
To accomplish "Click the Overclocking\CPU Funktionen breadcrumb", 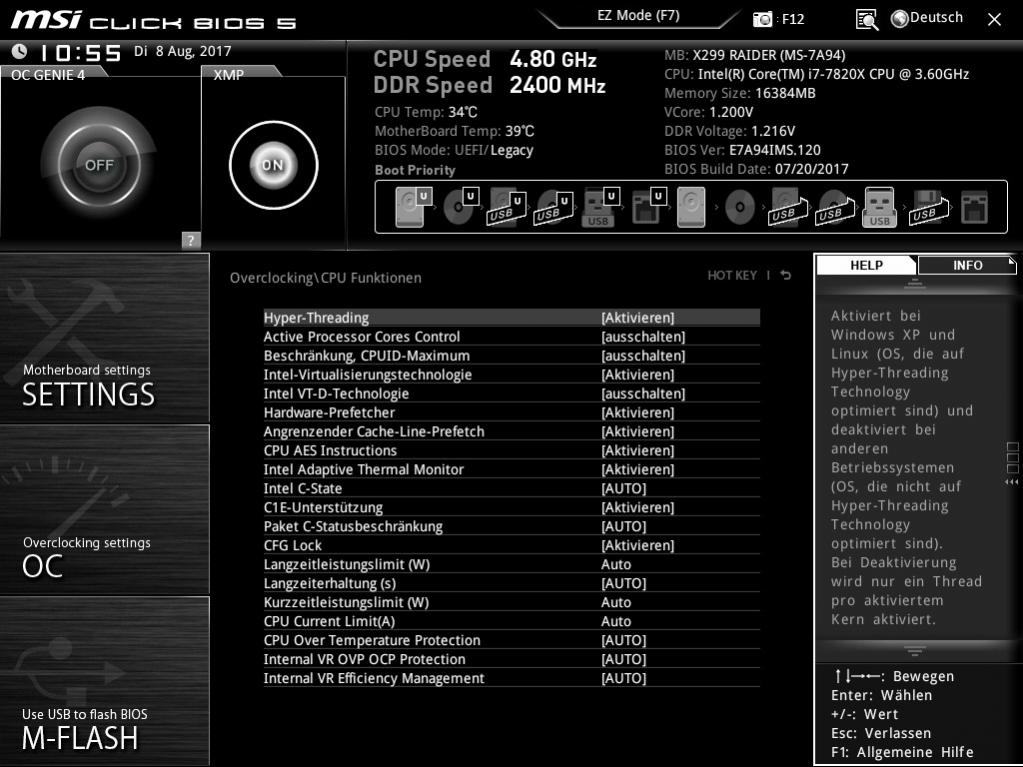I will tap(326, 277).
